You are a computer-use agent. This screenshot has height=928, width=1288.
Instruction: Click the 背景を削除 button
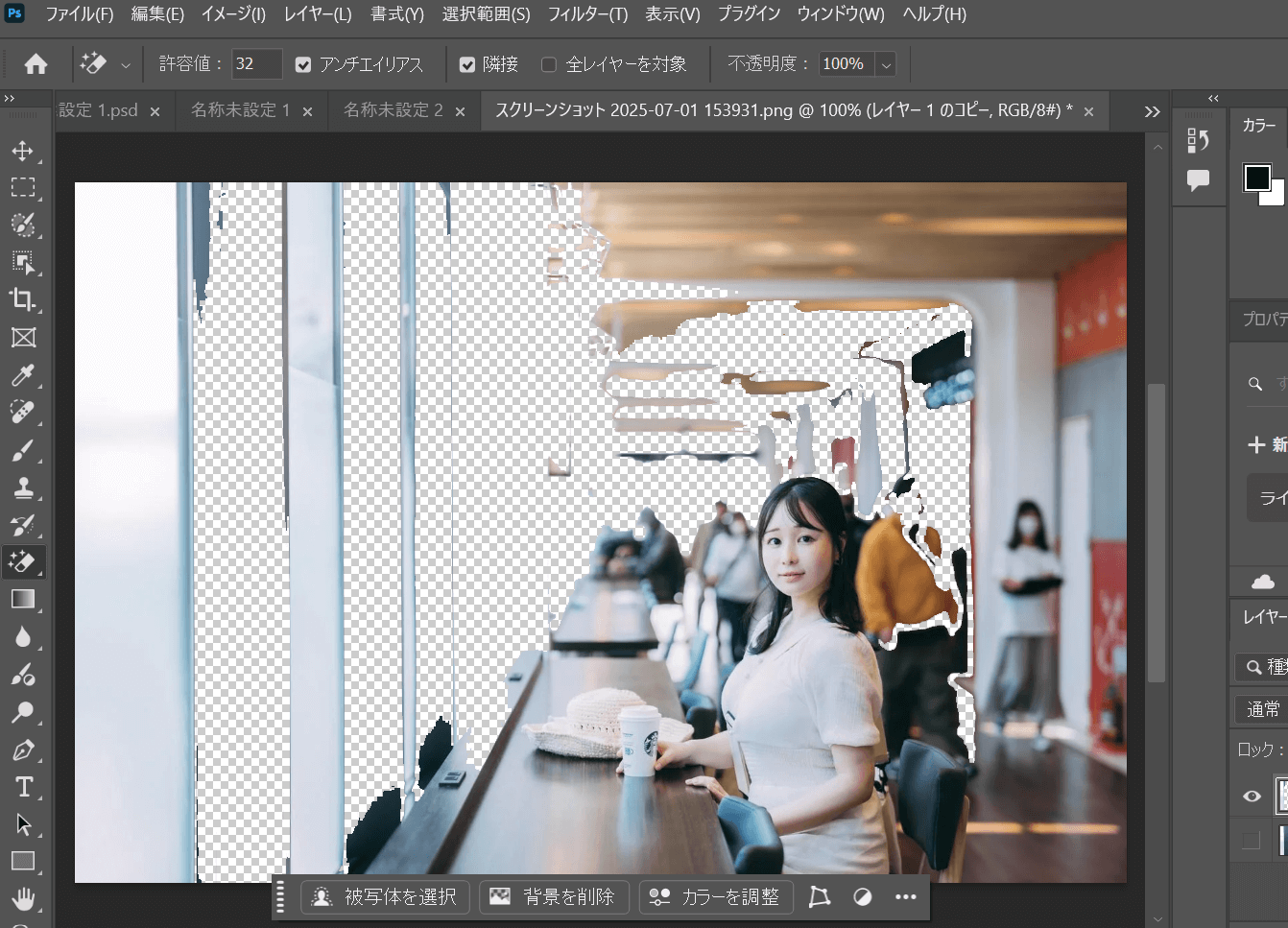pos(553,896)
